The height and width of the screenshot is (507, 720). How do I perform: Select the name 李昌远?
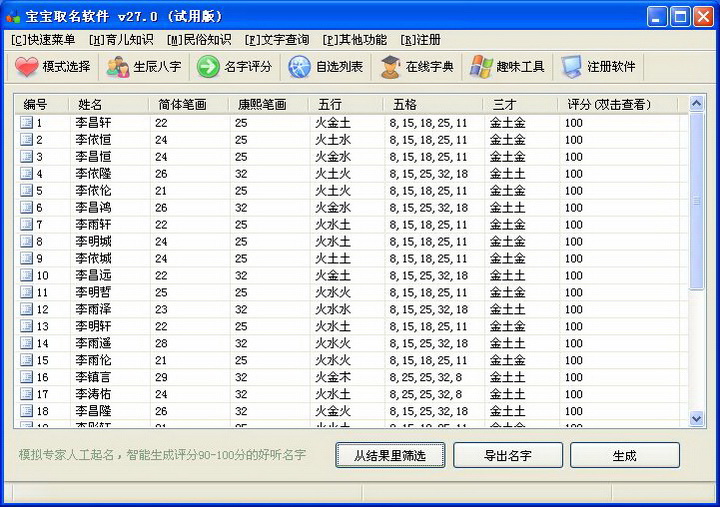point(93,276)
